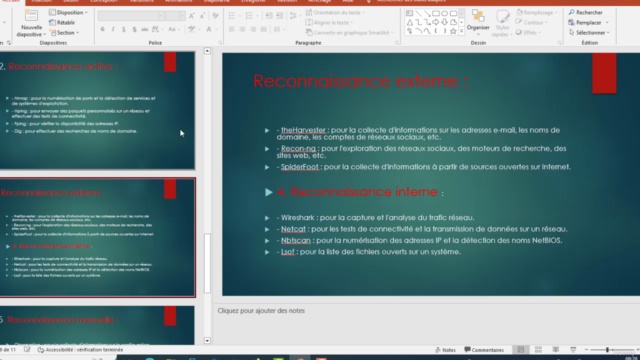This screenshot has height=360, width=640.
Task: Toggle italic (I) formatting
Action: (x=113, y=29)
